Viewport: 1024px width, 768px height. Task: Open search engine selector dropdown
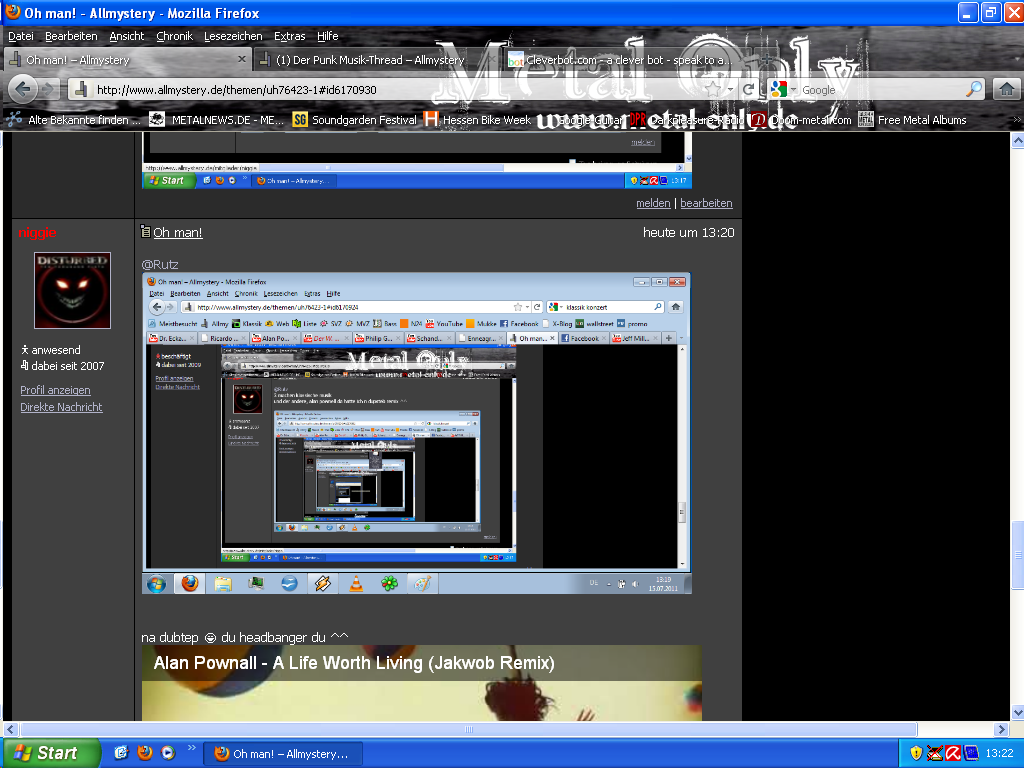click(793, 89)
